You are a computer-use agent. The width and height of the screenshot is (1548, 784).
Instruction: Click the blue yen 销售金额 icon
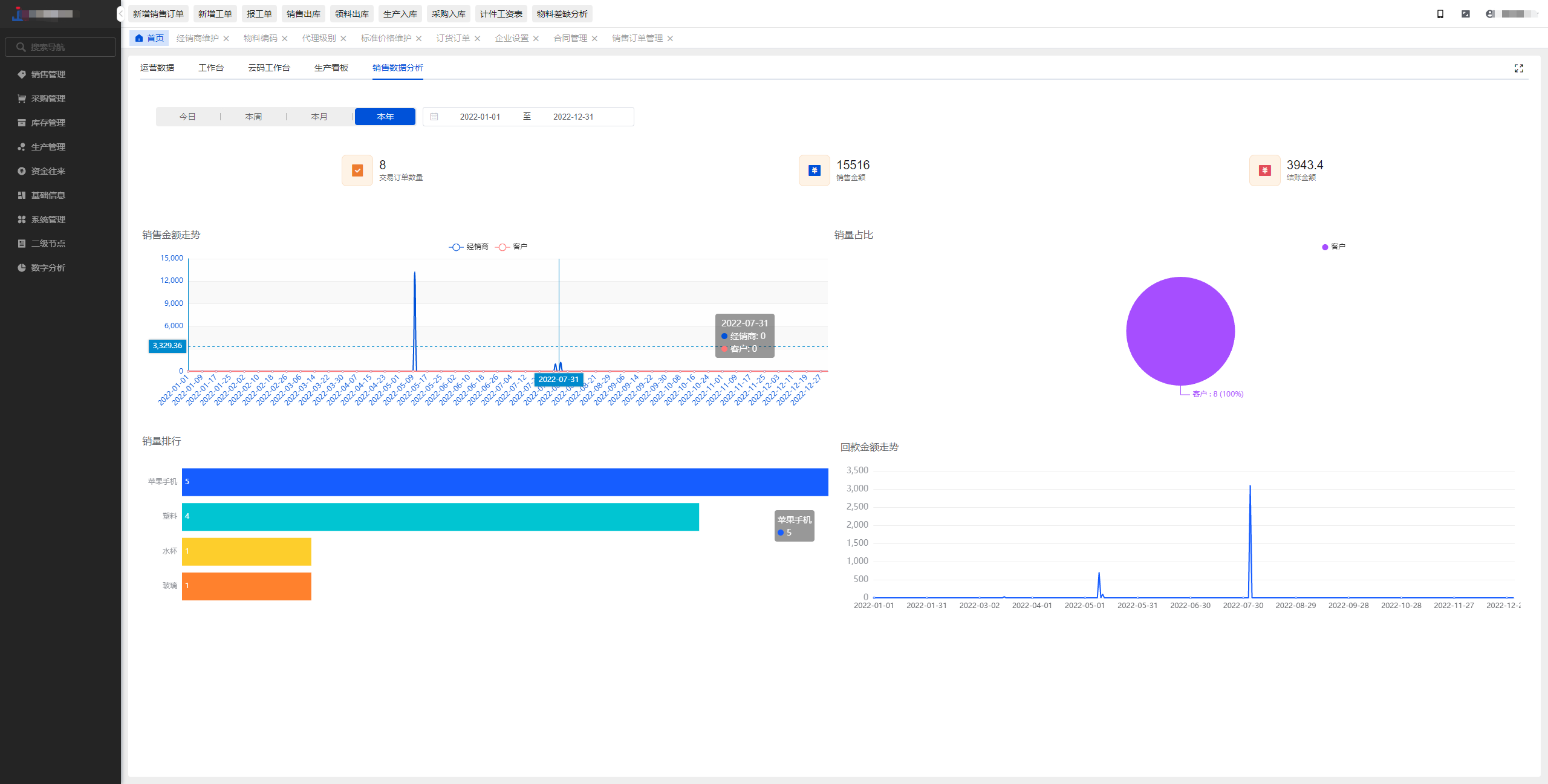click(815, 170)
